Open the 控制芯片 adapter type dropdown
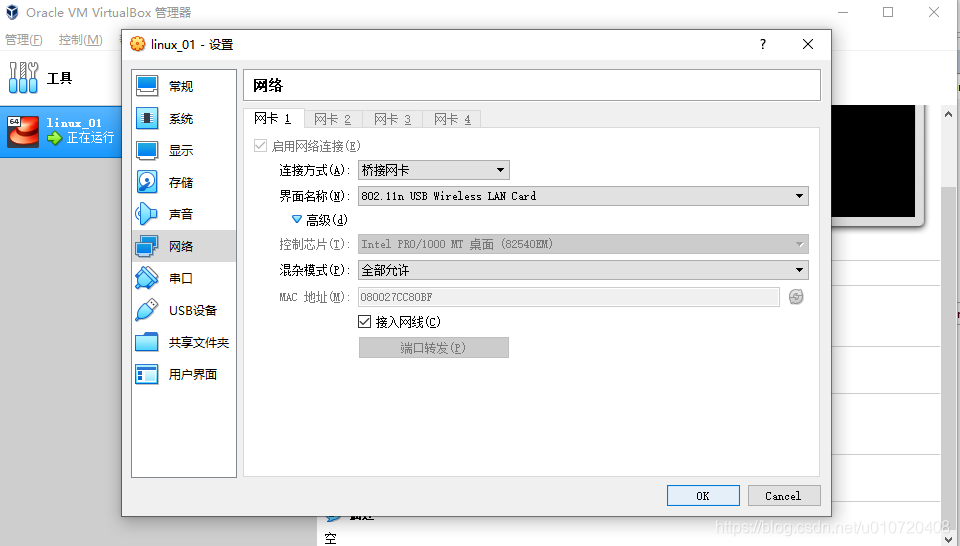960x546 pixels. 583,244
